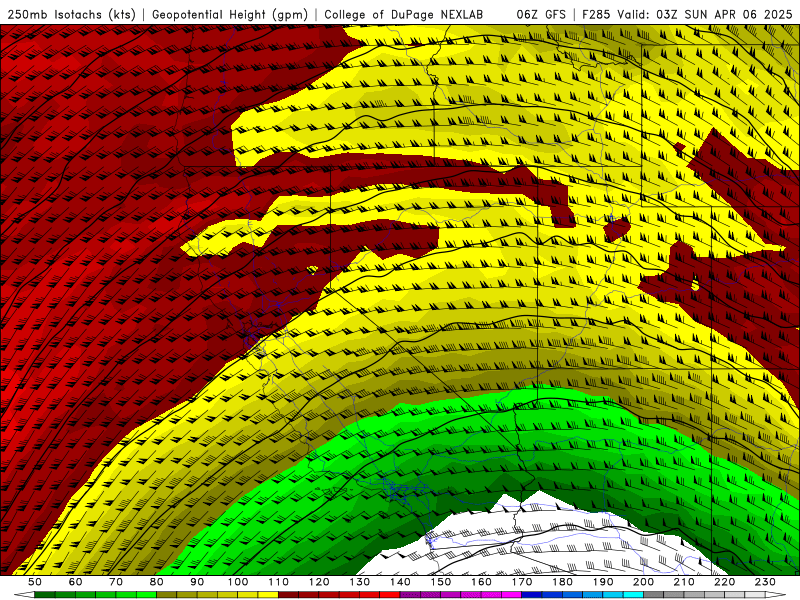Select the 230 label on the color scale
Image resolution: width=800 pixels, height=600 pixels.
coord(765,582)
